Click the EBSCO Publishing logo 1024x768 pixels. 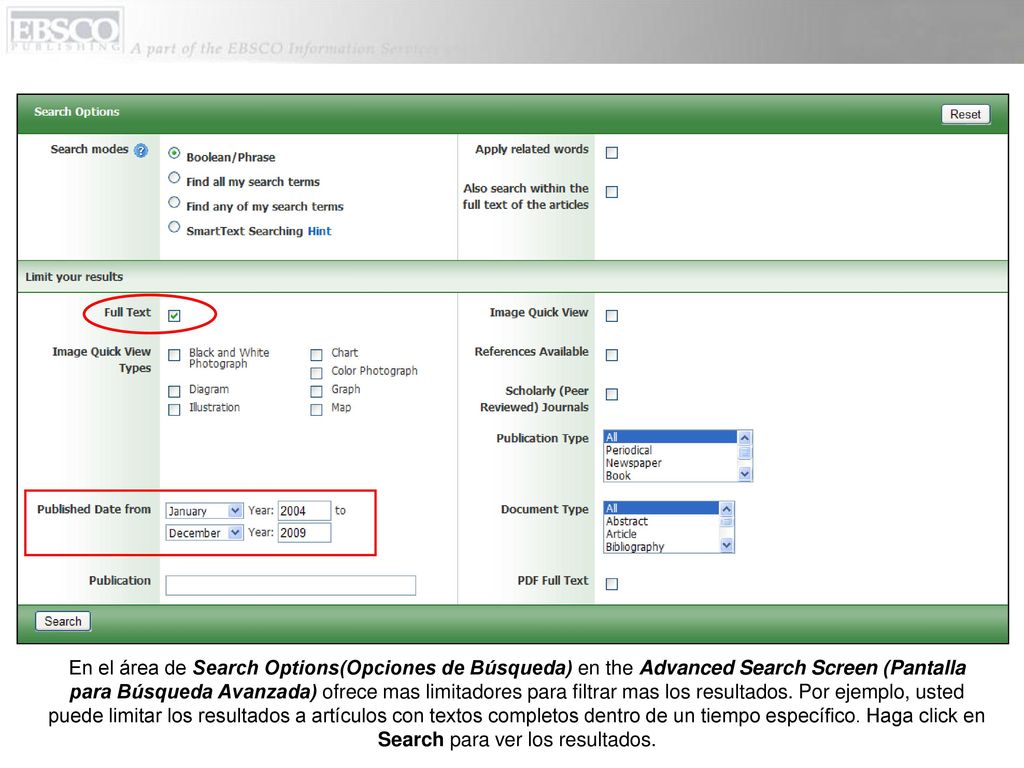pos(65,30)
